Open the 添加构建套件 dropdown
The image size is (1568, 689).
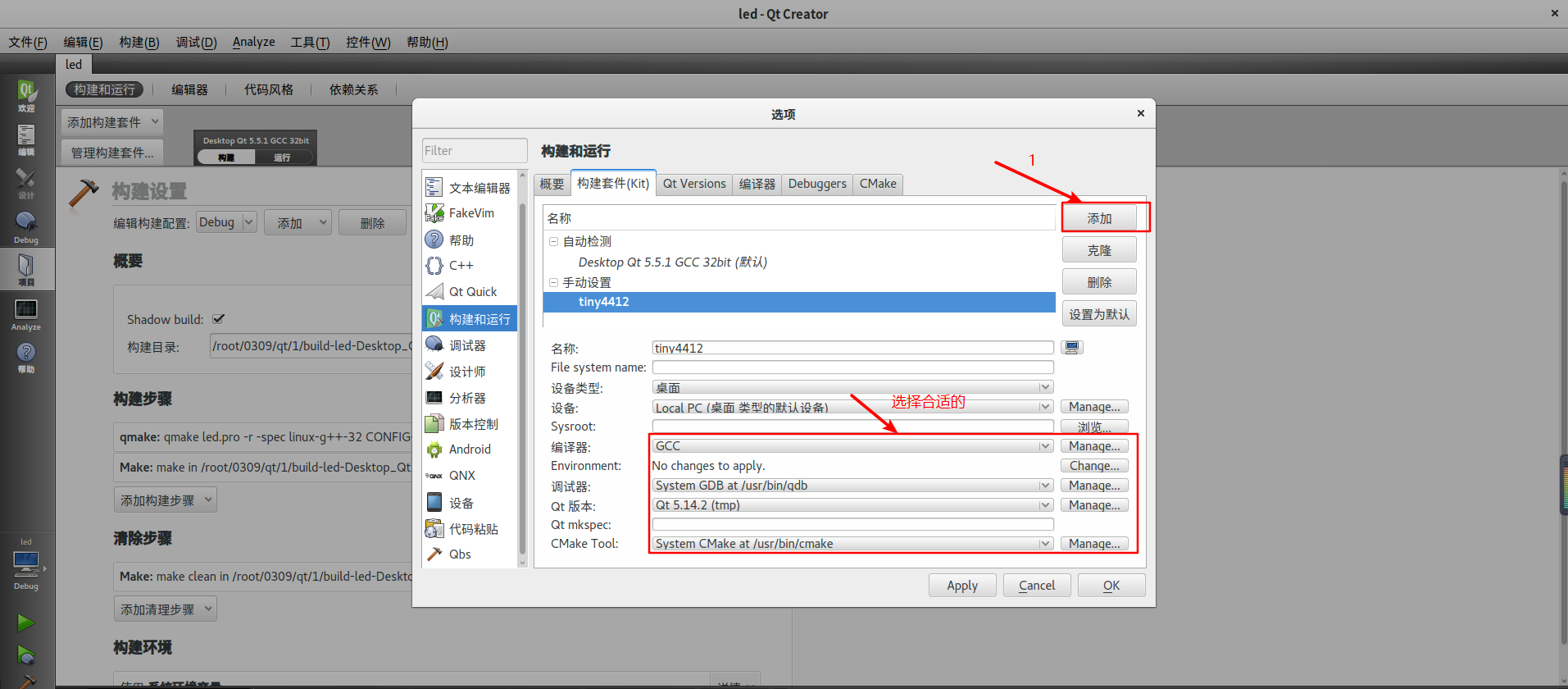point(112,122)
